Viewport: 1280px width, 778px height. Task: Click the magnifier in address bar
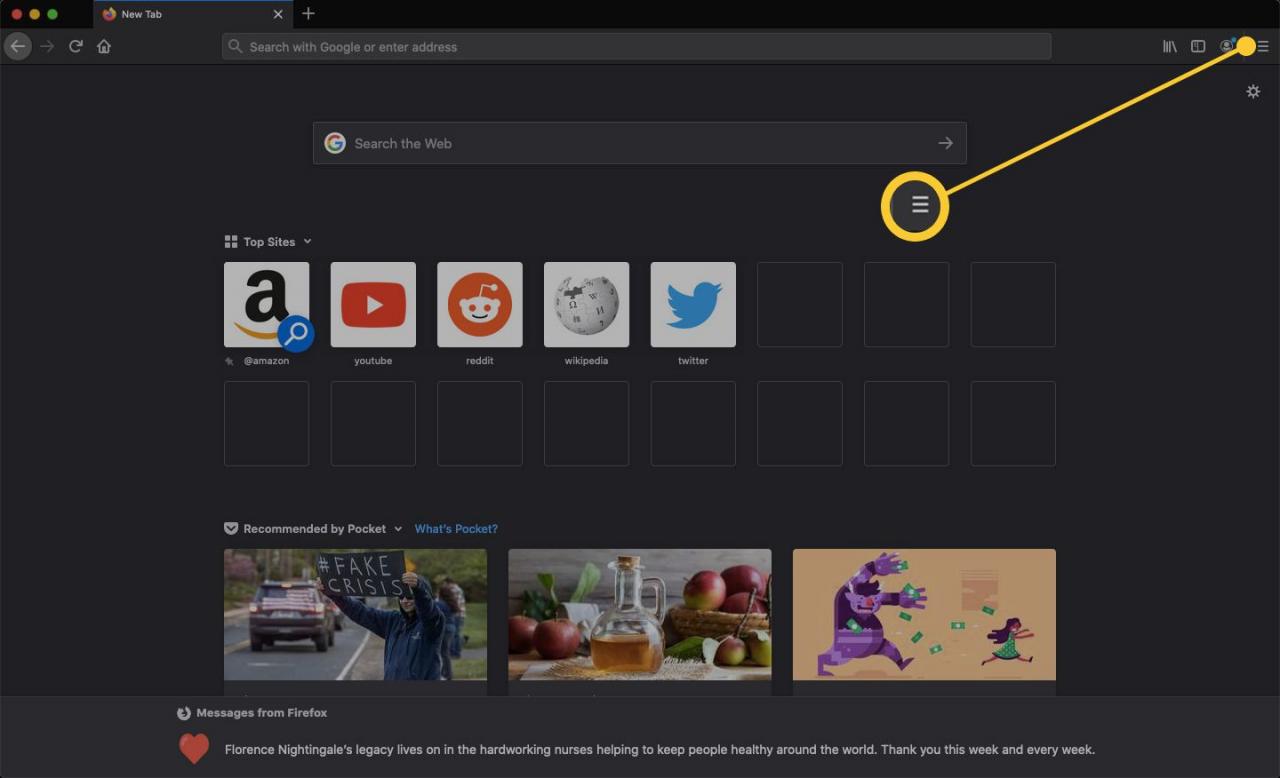236,46
